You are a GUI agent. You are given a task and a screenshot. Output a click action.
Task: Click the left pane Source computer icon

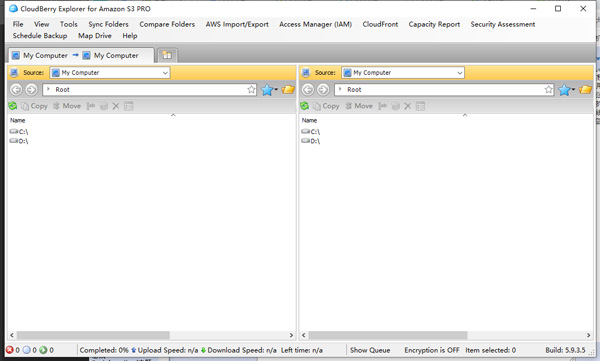coord(14,73)
